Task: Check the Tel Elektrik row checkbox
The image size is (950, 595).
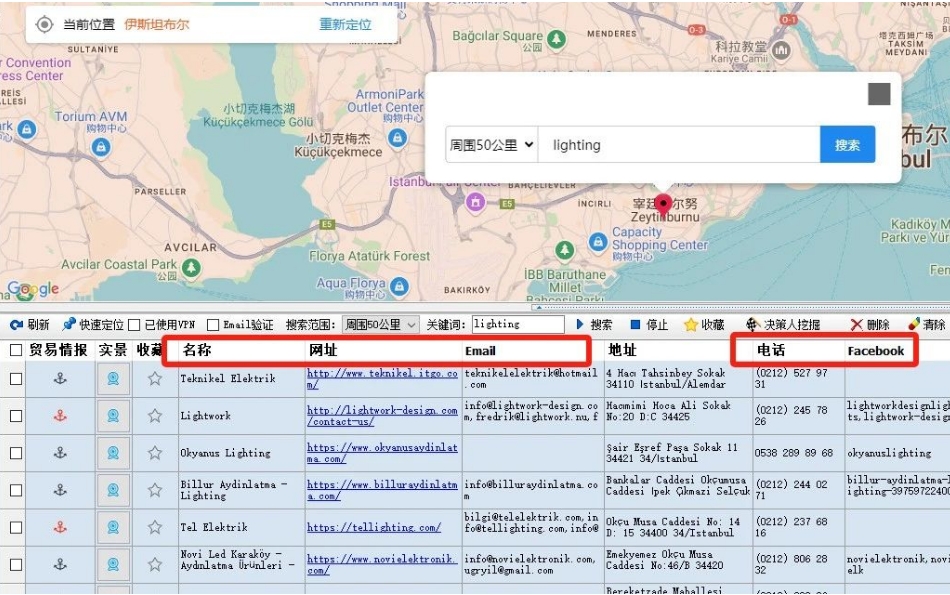Action: [16, 527]
